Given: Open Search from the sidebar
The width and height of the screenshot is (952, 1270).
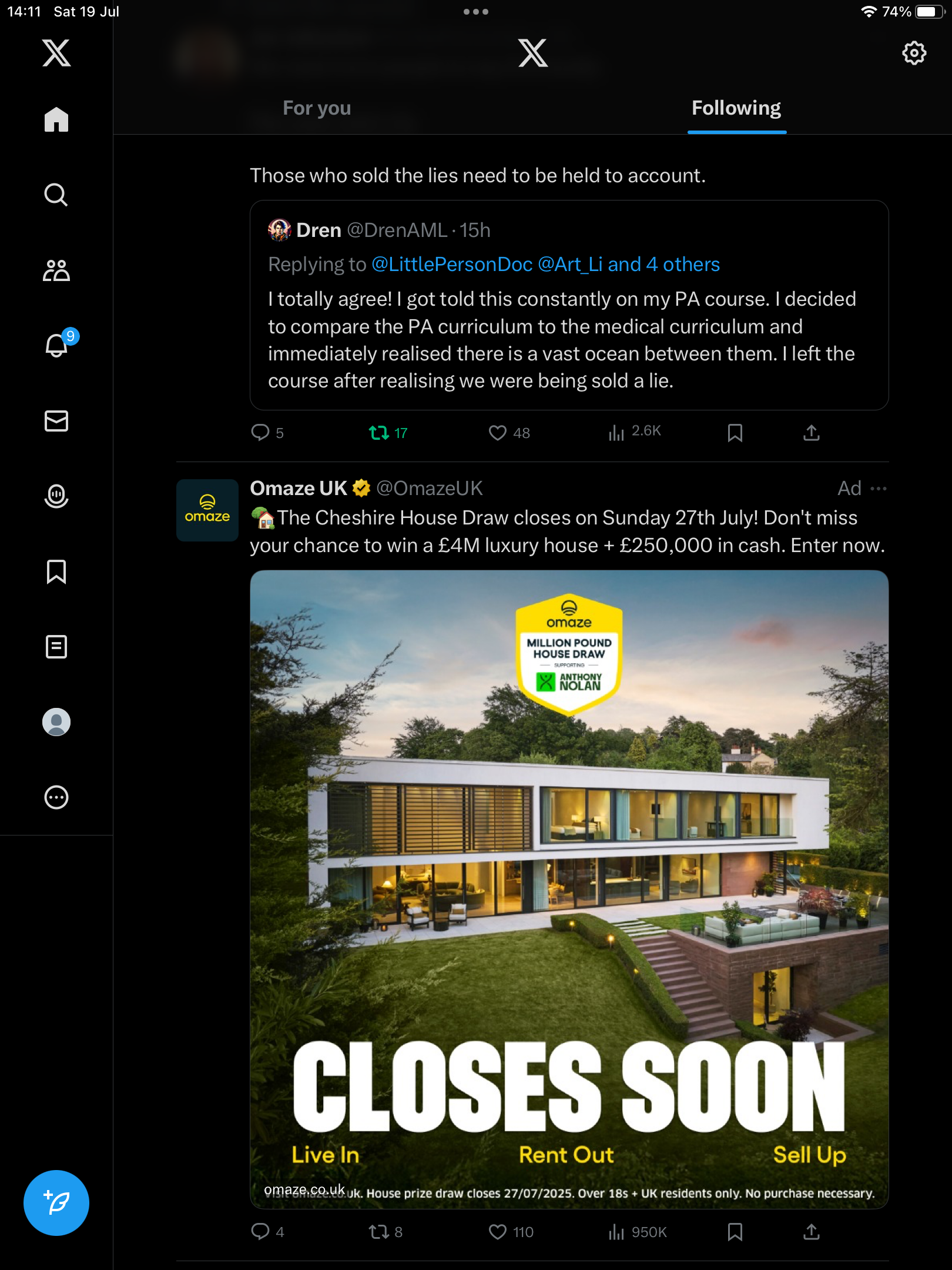Looking at the screenshot, I should tap(56, 195).
